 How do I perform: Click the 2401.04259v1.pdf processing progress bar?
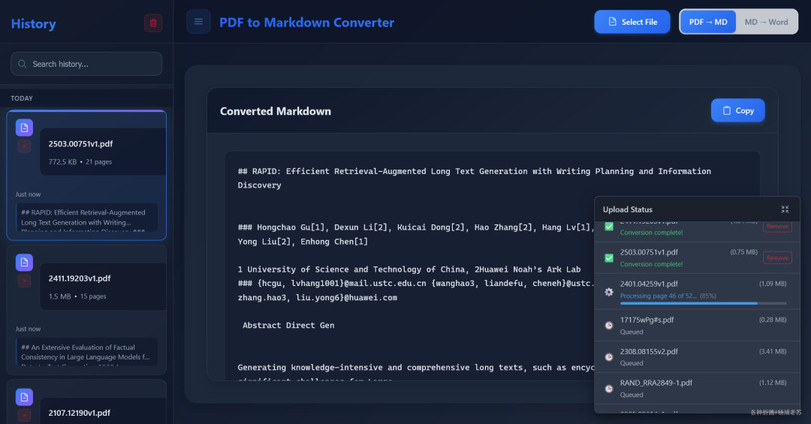[703, 304]
